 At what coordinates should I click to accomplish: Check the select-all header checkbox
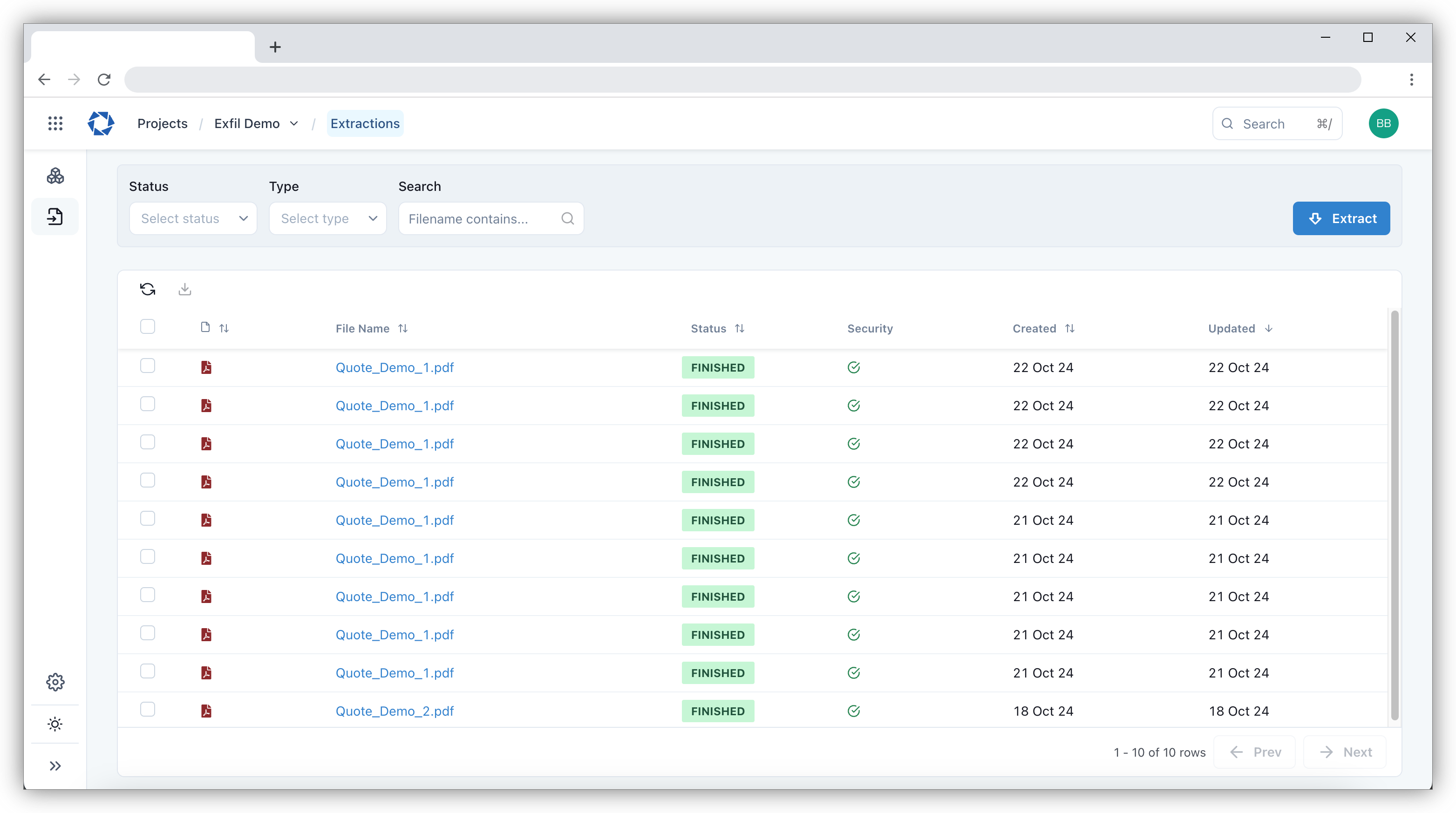[148, 326]
